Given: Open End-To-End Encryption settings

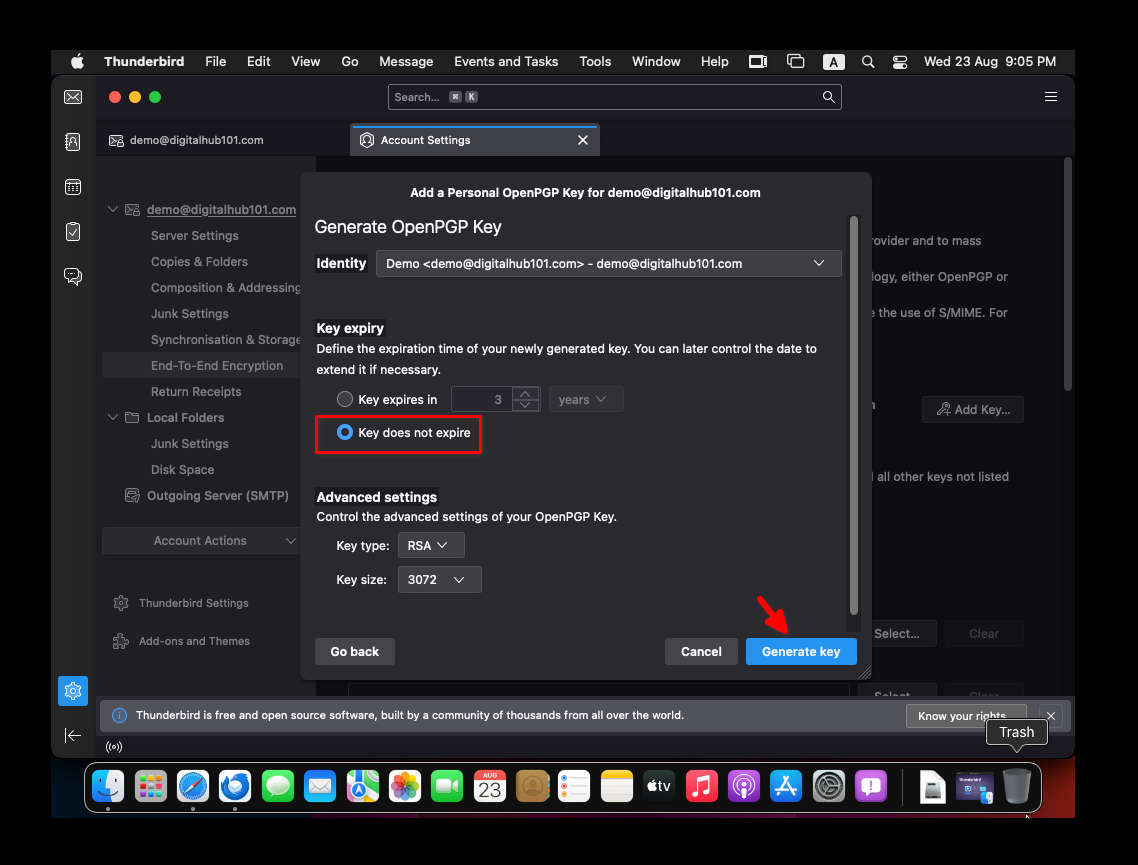Looking at the screenshot, I should tap(217, 366).
